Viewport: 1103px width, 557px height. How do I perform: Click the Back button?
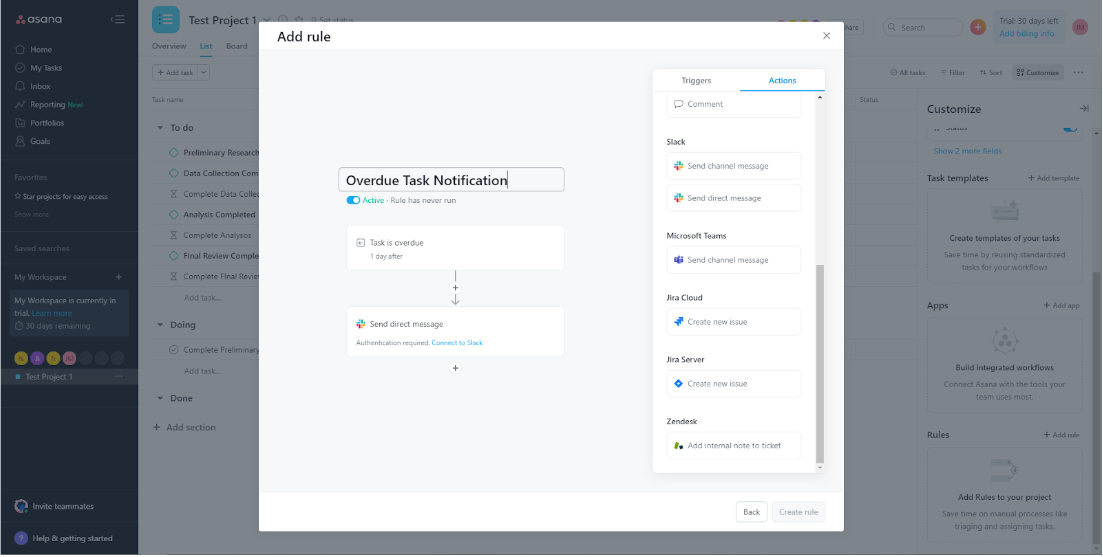pos(751,512)
